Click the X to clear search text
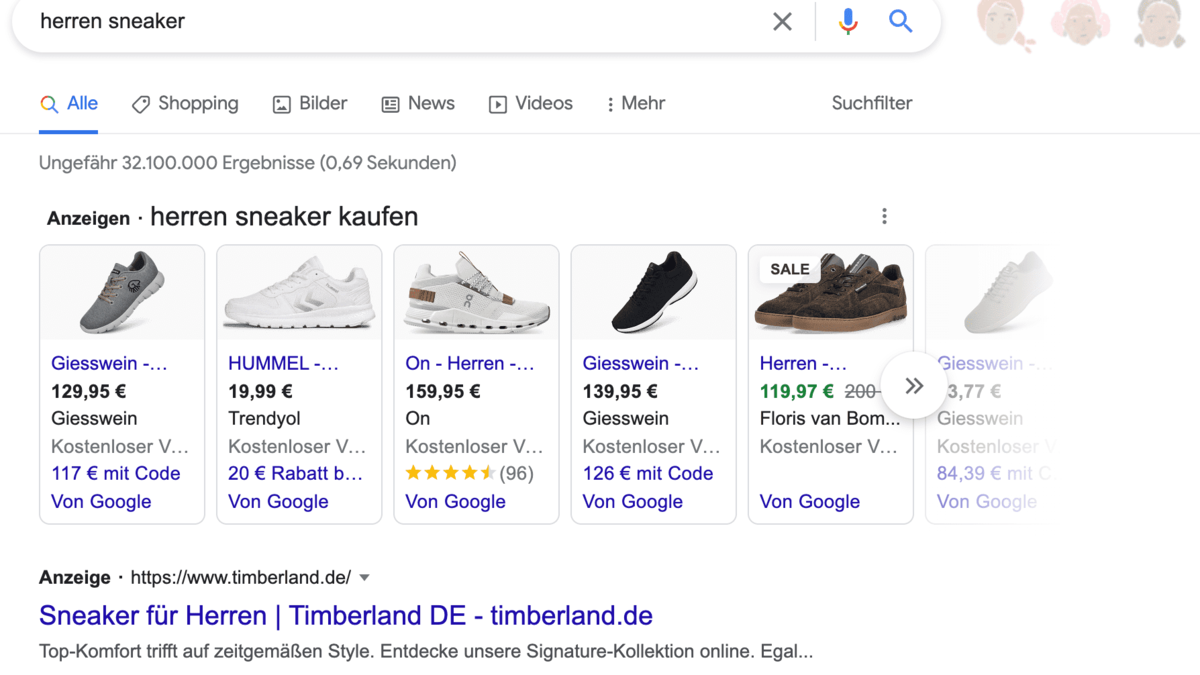The height and width of the screenshot is (675, 1200). [782, 21]
